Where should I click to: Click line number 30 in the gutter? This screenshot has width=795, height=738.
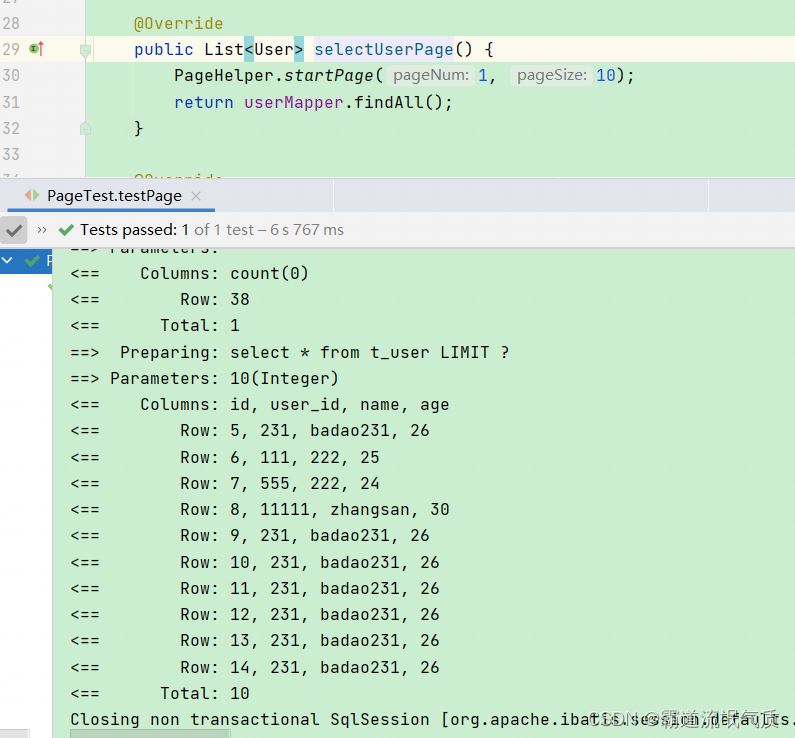pos(11,76)
